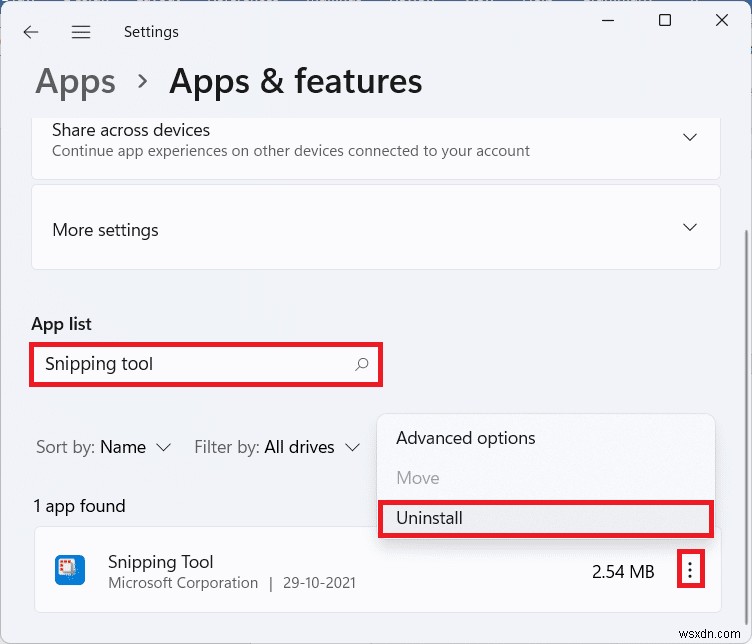Expand the More settings chevron
The width and height of the screenshot is (752, 644).
[689, 228]
